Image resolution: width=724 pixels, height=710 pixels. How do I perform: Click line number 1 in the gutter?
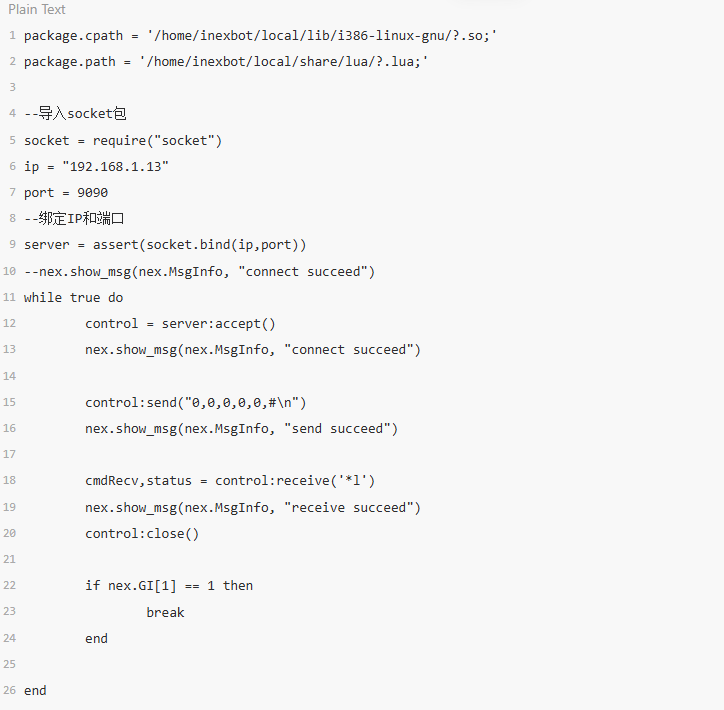point(11,36)
